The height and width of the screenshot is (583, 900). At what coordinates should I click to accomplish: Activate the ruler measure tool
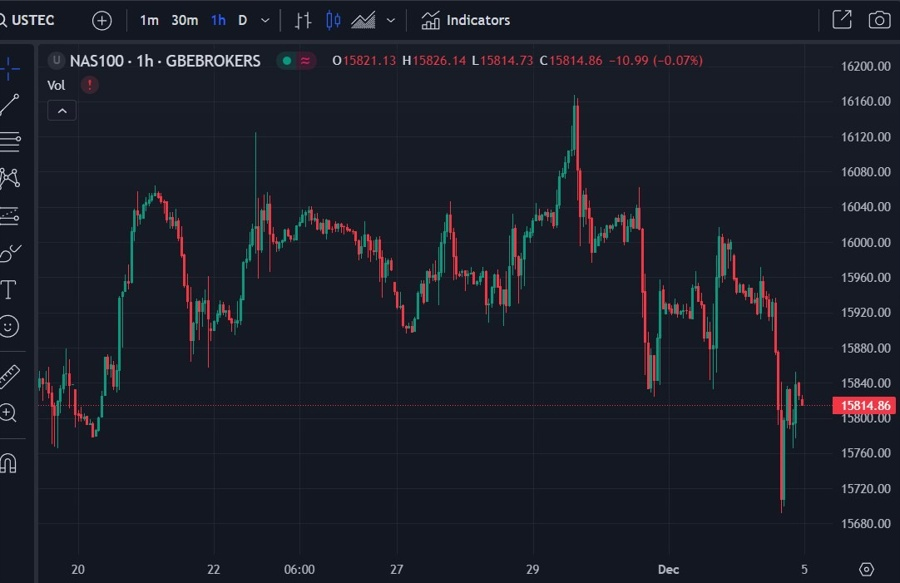tap(9, 376)
